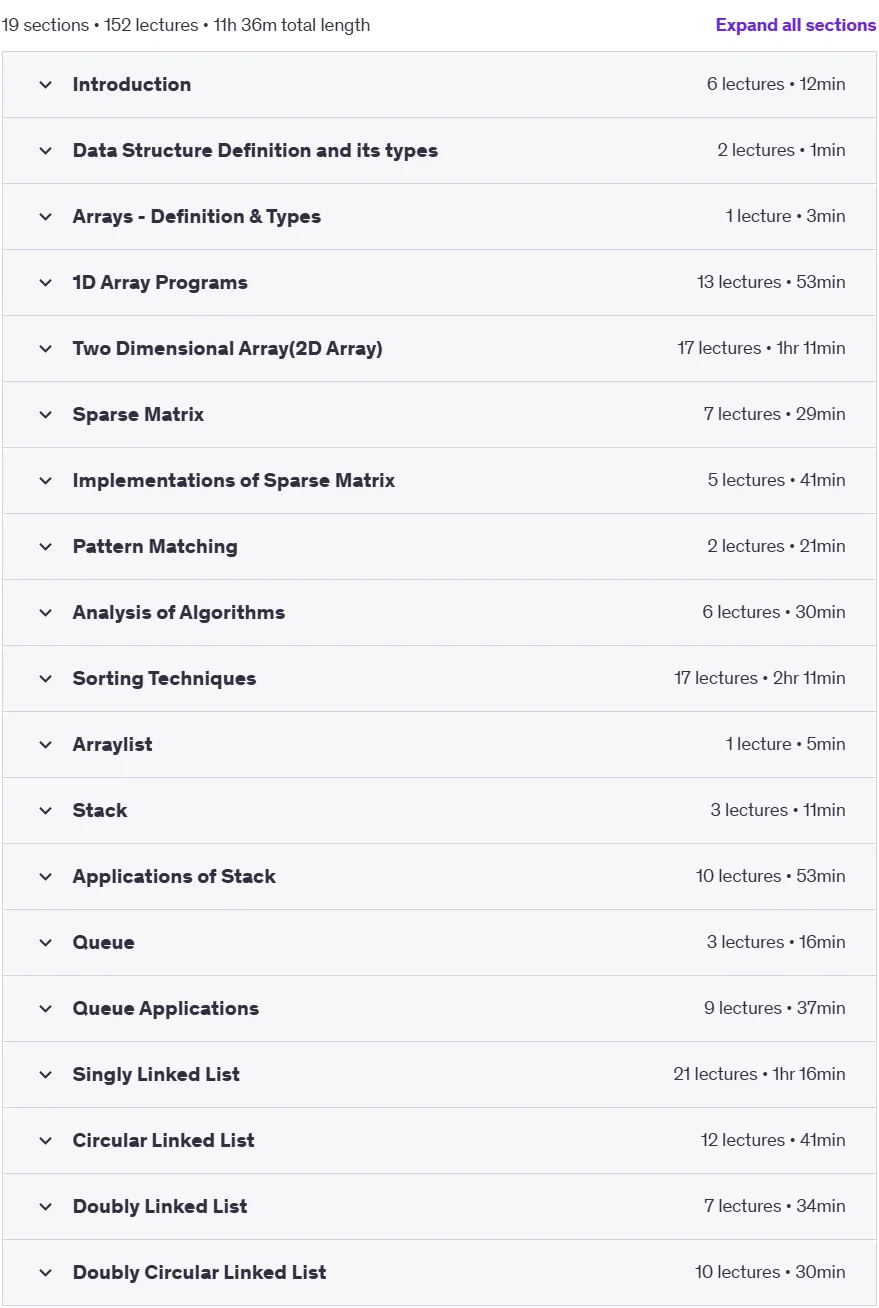The image size is (879, 1308).
Task: Click chevron beside Data Structure Definition and its types
Action: click(45, 151)
